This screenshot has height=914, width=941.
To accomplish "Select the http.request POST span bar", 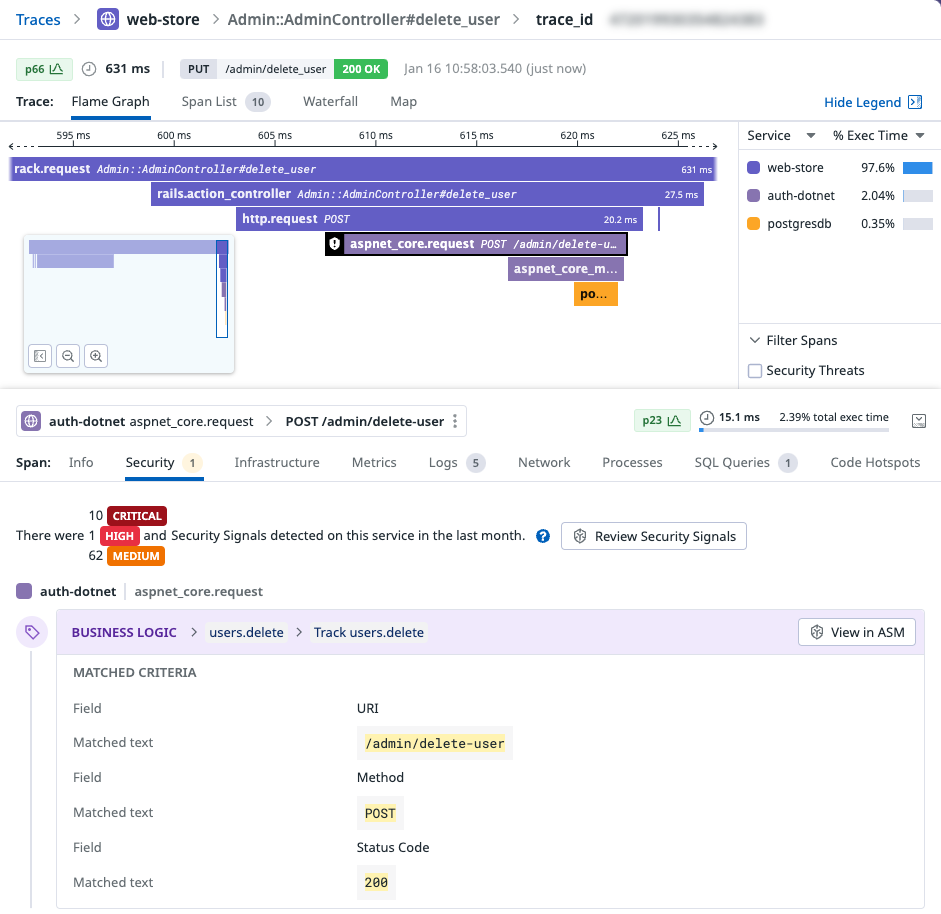I will (439, 219).
